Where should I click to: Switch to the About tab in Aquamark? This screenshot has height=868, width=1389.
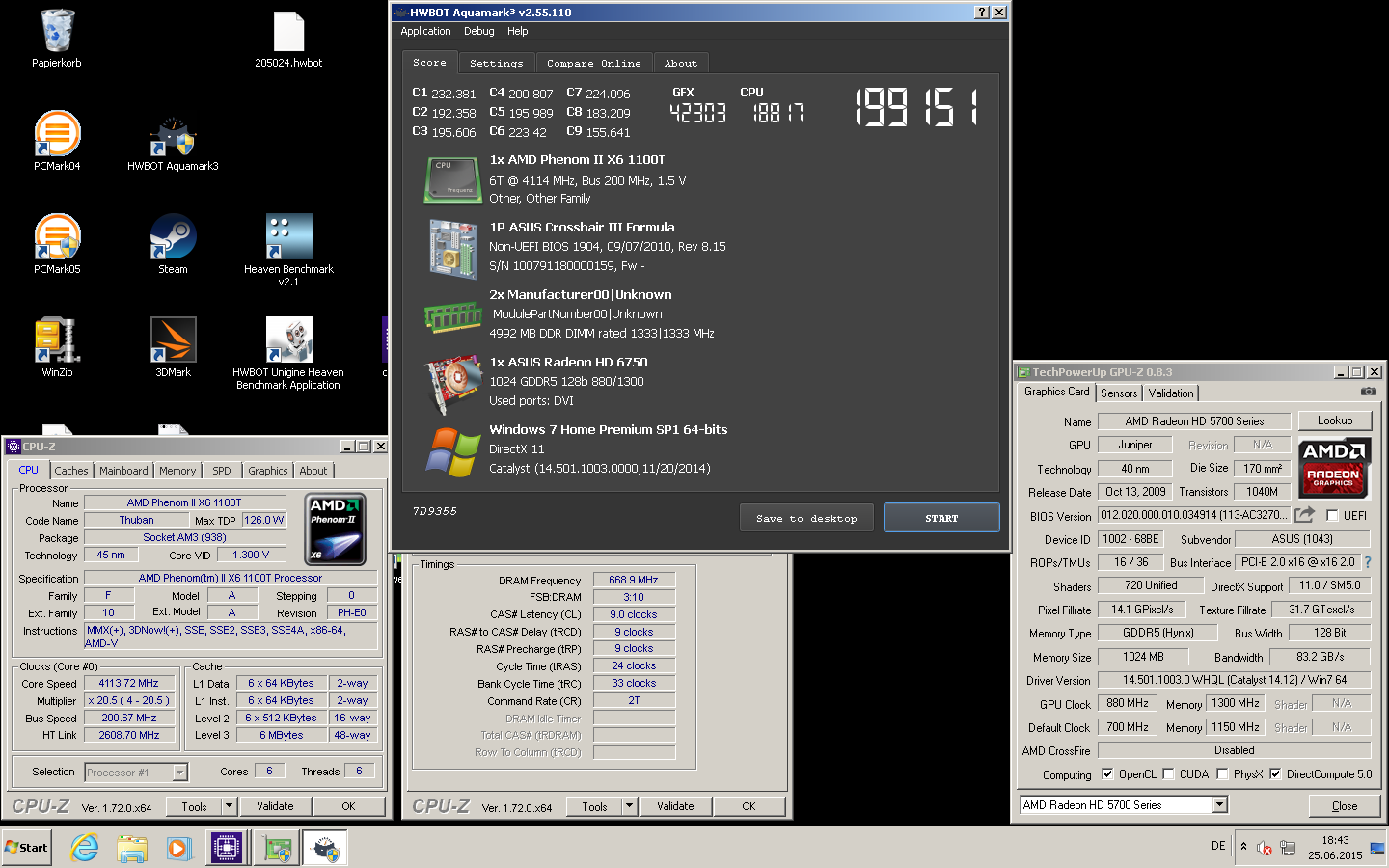680,63
